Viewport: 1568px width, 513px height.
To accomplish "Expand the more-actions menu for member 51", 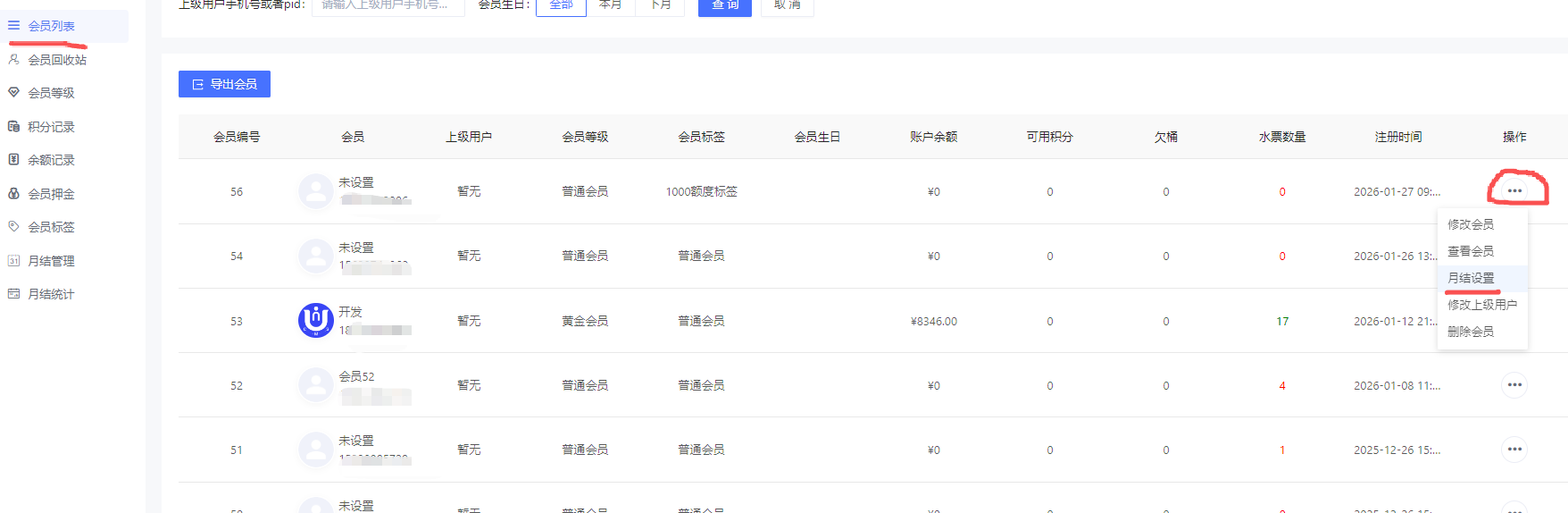I will tap(1514, 450).
